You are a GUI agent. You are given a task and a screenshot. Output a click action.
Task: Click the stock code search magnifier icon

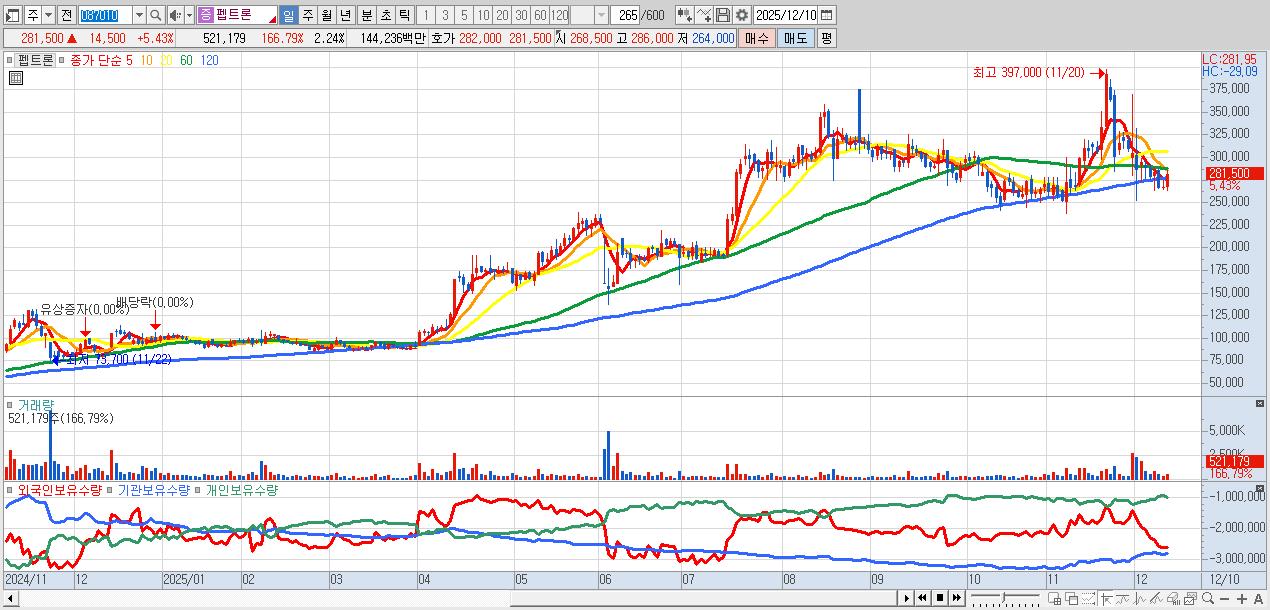click(156, 15)
